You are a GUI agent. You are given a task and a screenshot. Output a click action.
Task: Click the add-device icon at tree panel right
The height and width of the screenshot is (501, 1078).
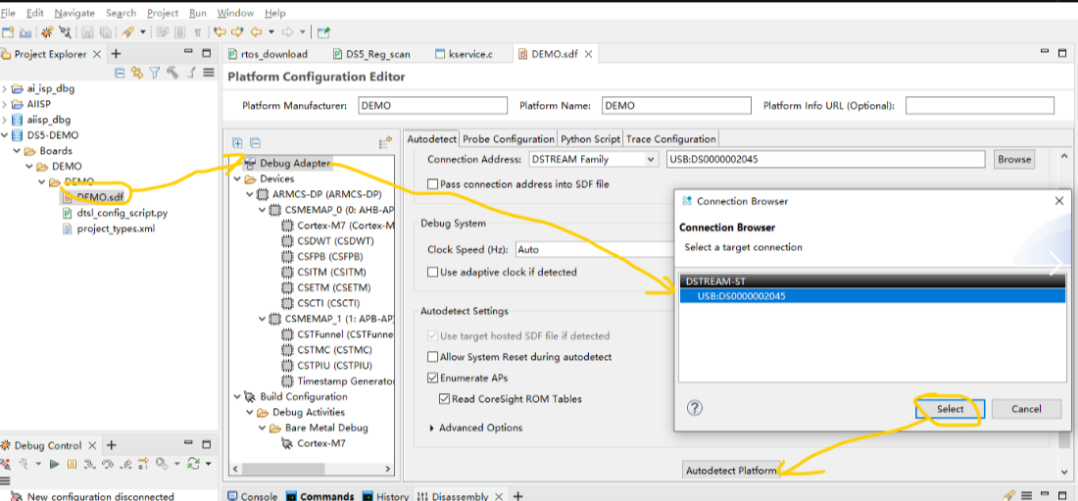(385, 143)
